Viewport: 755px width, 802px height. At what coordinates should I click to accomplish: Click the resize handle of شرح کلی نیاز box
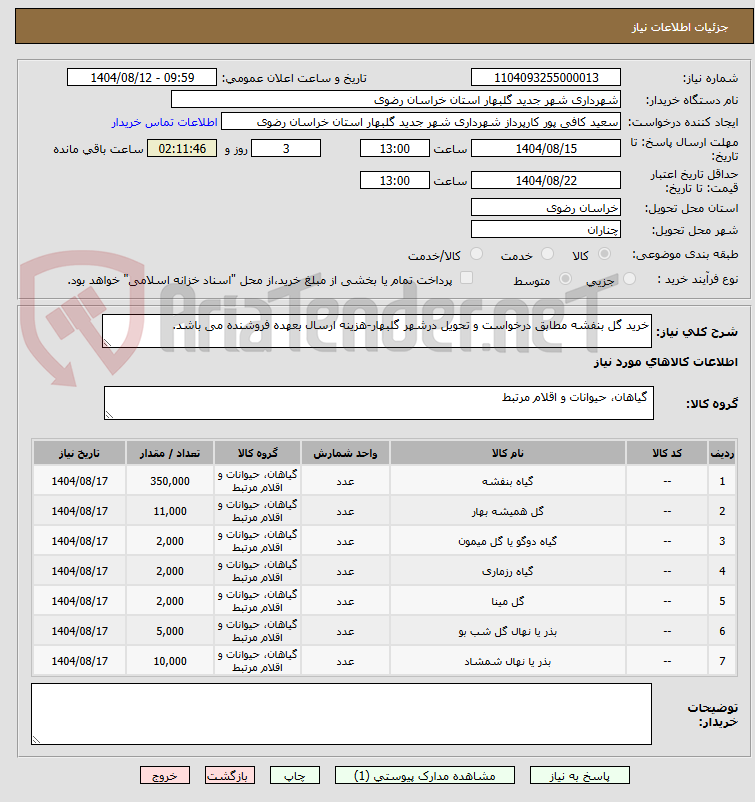(x=107, y=343)
